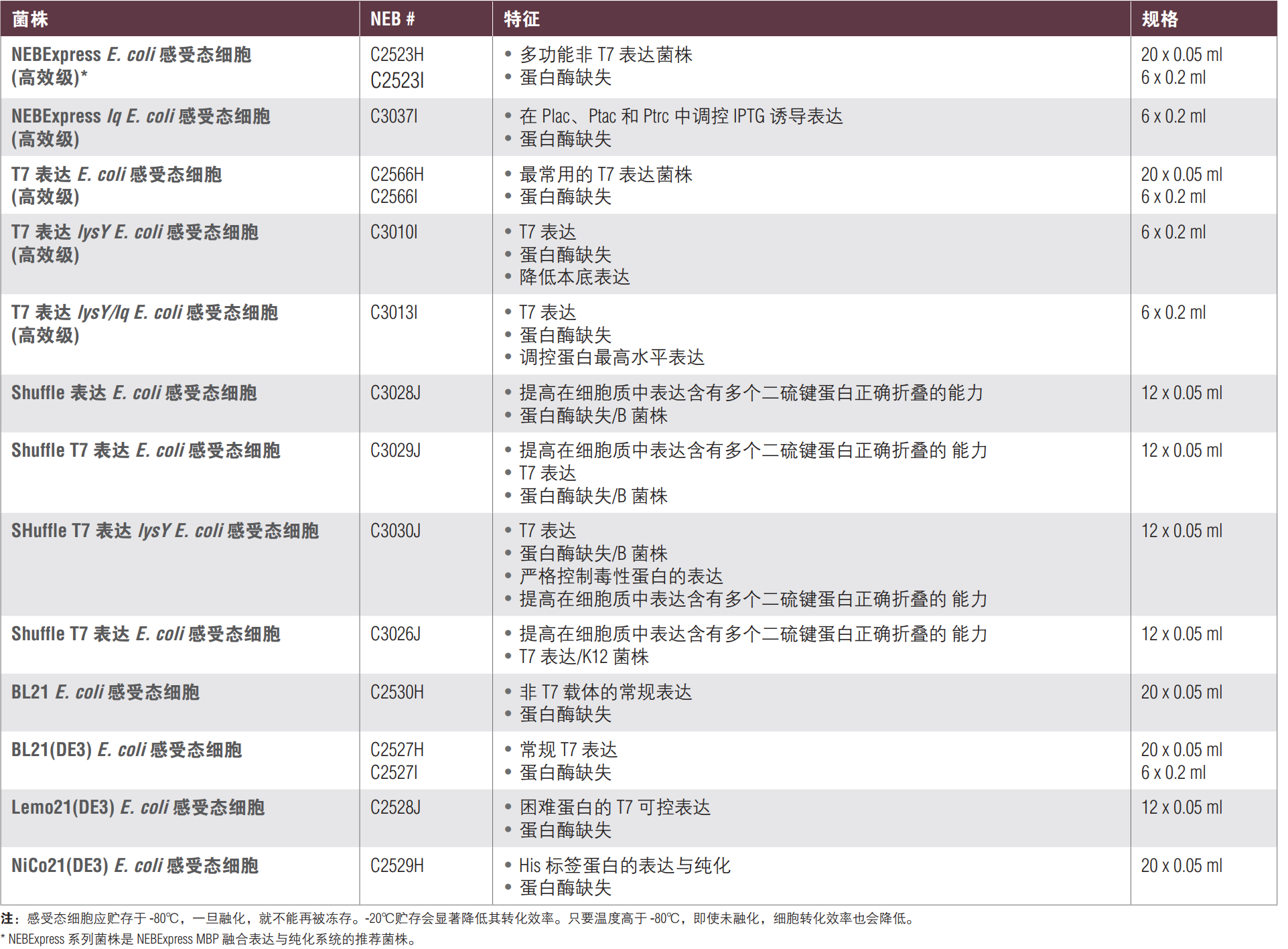
Task: Select catalog number C3037I
Action: pos(394,116)
